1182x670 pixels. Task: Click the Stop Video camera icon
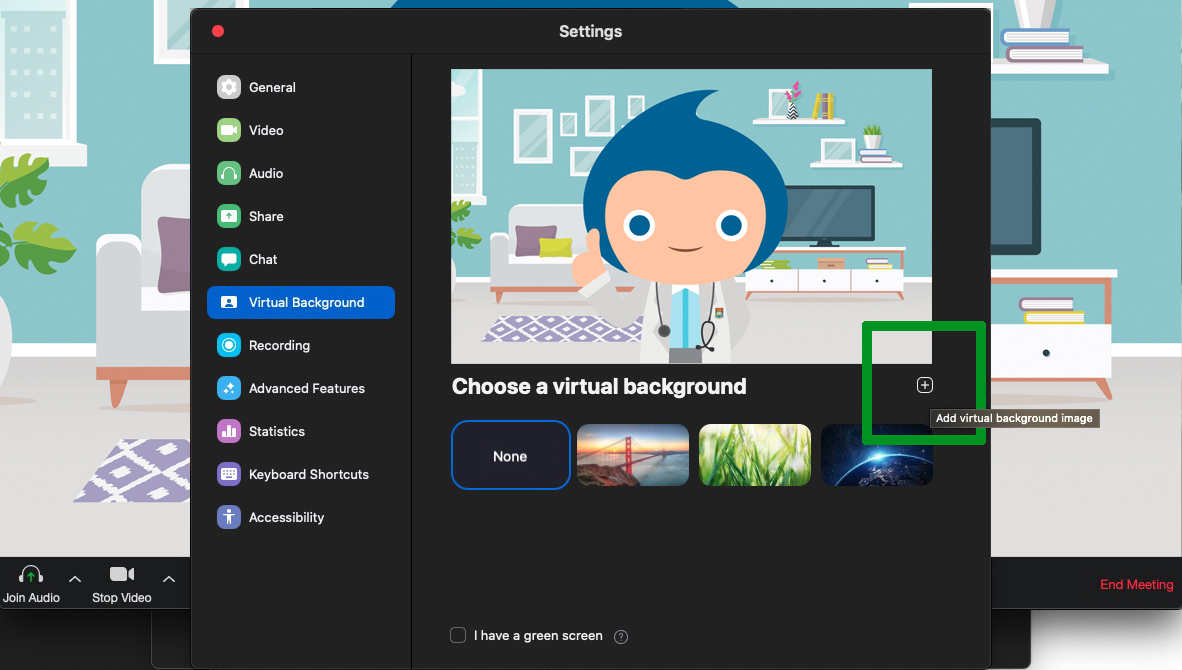pos(122,574)
